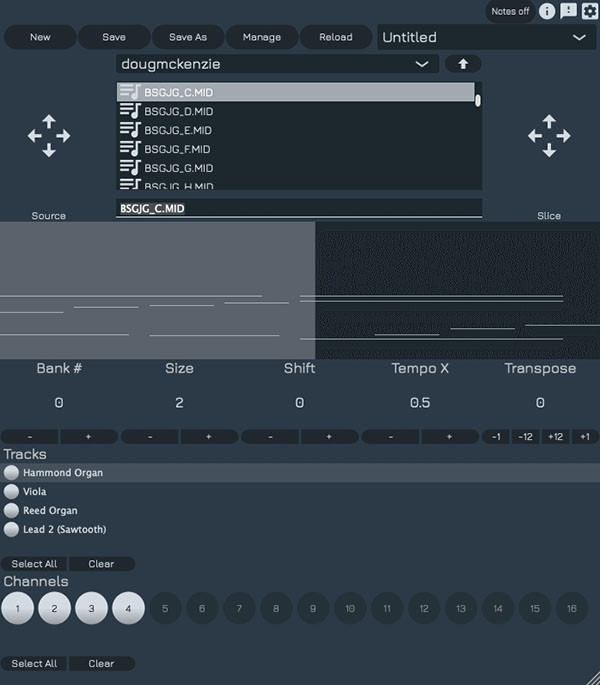Click the file list scrollbar
Viewport: 600px width, 685px height.
click(478, 101)
